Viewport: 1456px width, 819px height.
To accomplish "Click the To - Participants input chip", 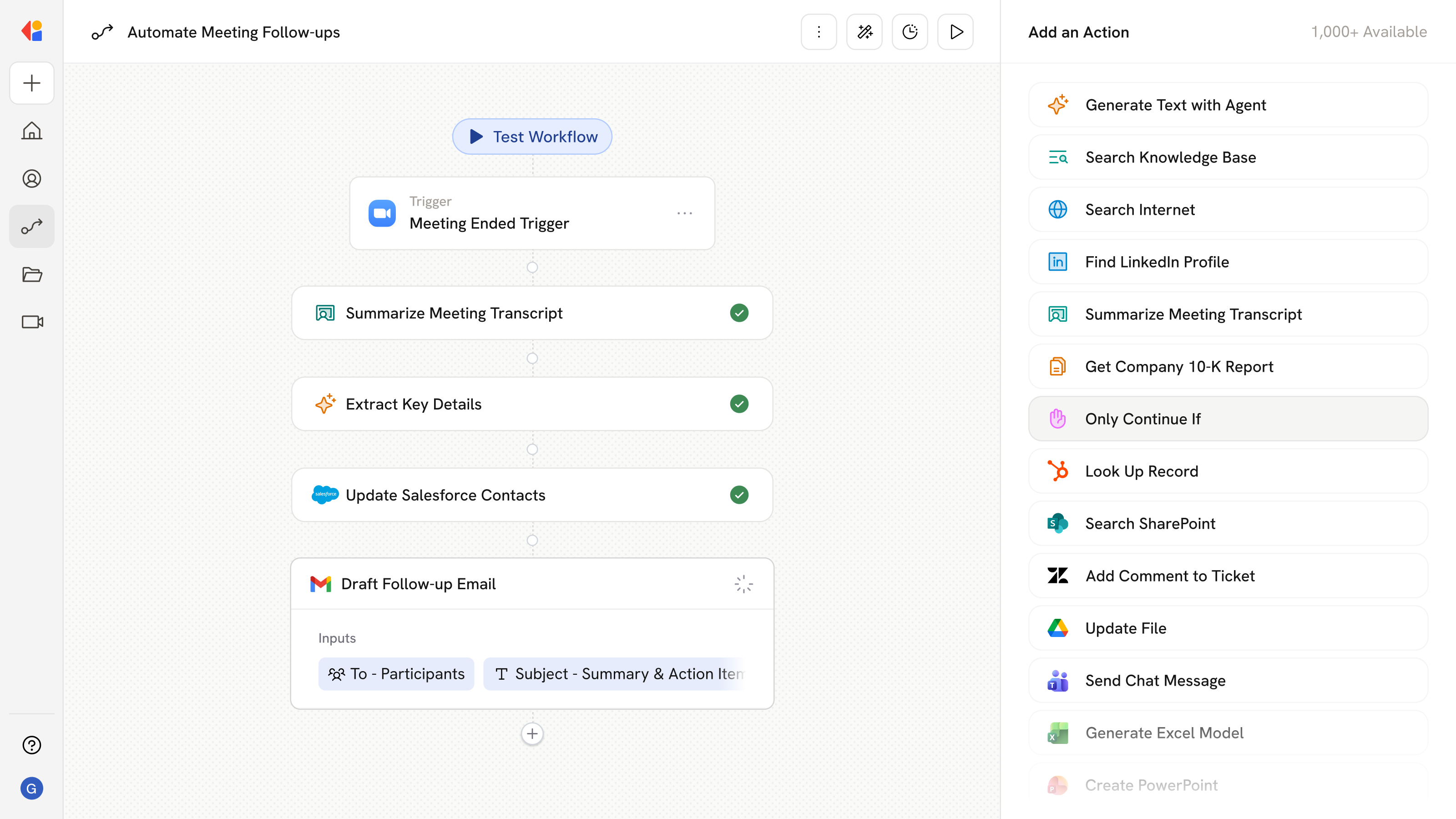I will click(x=396, y=673).
